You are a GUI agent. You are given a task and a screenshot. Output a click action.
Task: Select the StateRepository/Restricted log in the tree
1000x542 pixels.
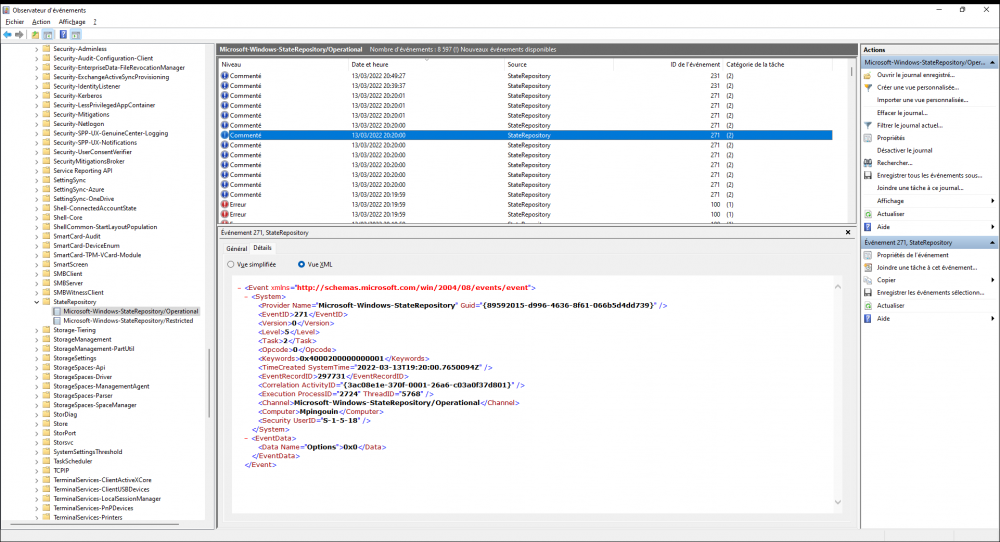127,321
